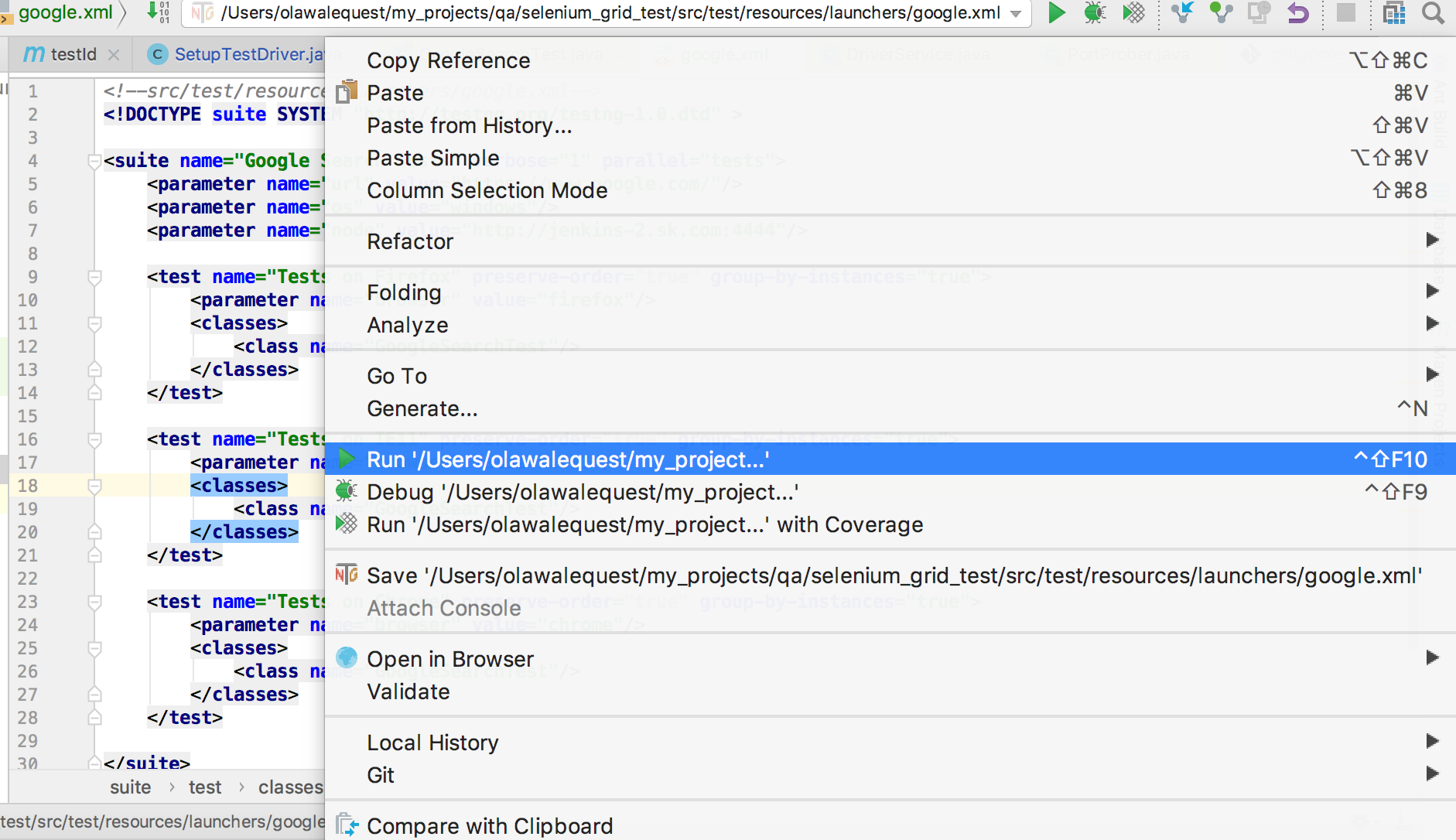Toggle Column Selection Mode in context menu

[487, 190]
